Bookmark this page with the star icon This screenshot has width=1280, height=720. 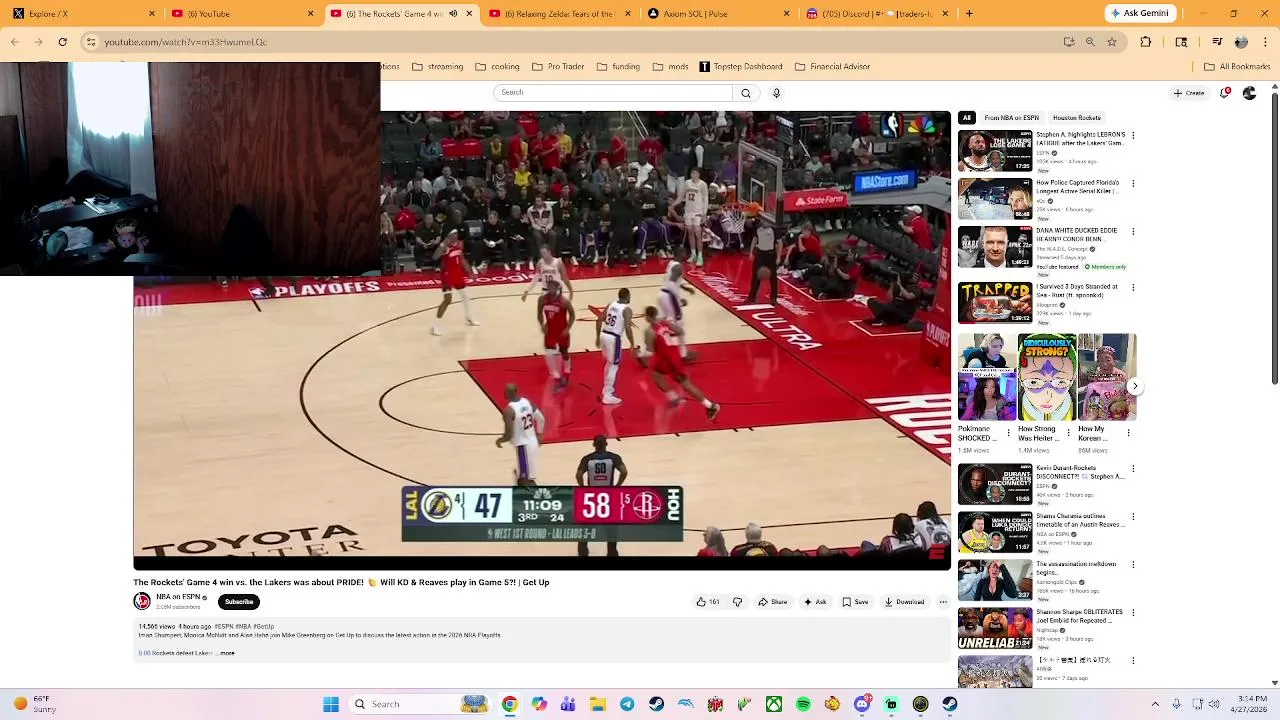coord(1111,42)
